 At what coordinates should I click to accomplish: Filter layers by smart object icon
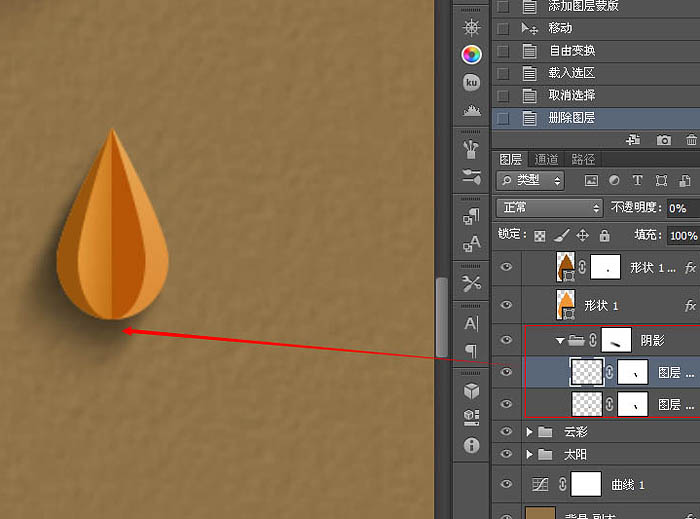(x=685, y=180)
